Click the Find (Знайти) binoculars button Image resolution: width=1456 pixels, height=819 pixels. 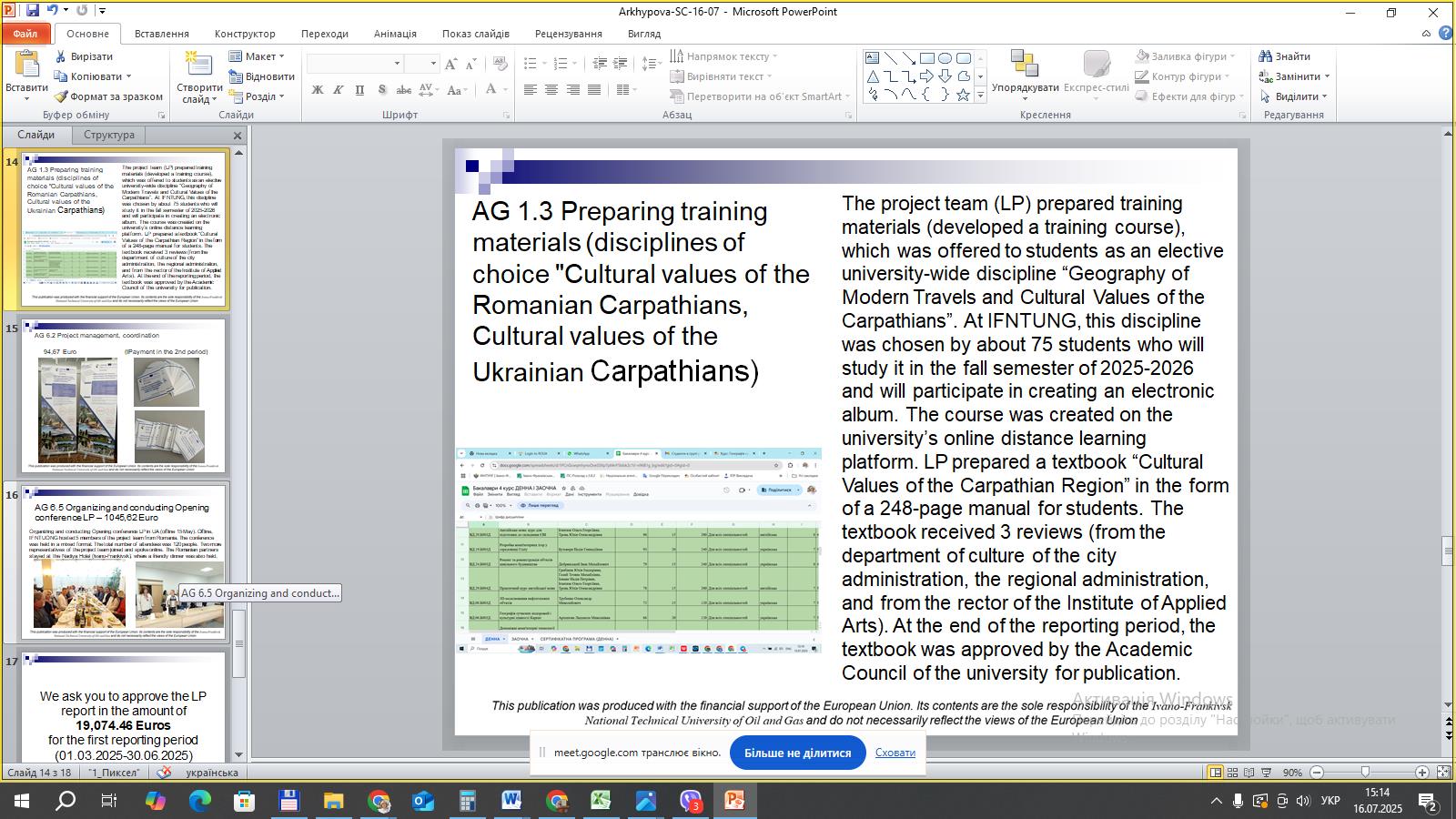click(1285, 56)
